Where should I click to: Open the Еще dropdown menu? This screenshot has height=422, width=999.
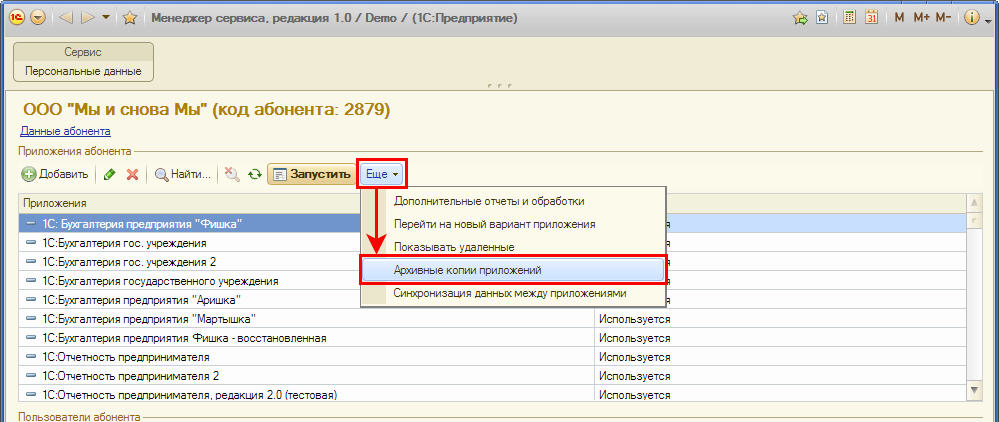[382, 174]
